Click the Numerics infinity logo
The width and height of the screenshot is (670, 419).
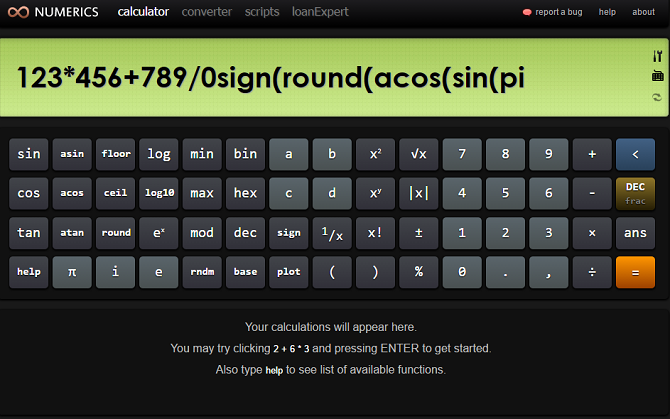(18, 12)
